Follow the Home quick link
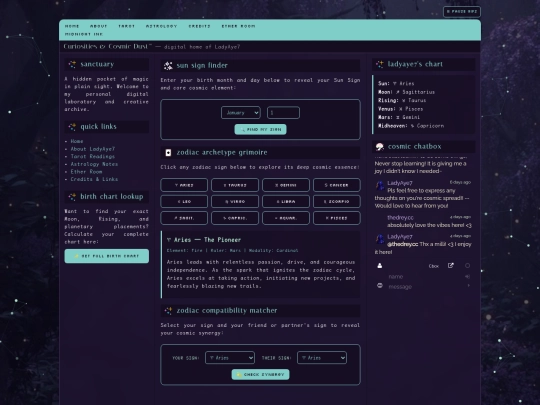The height and width of the screenshot is (405, 540). click(x=77, y=141)
